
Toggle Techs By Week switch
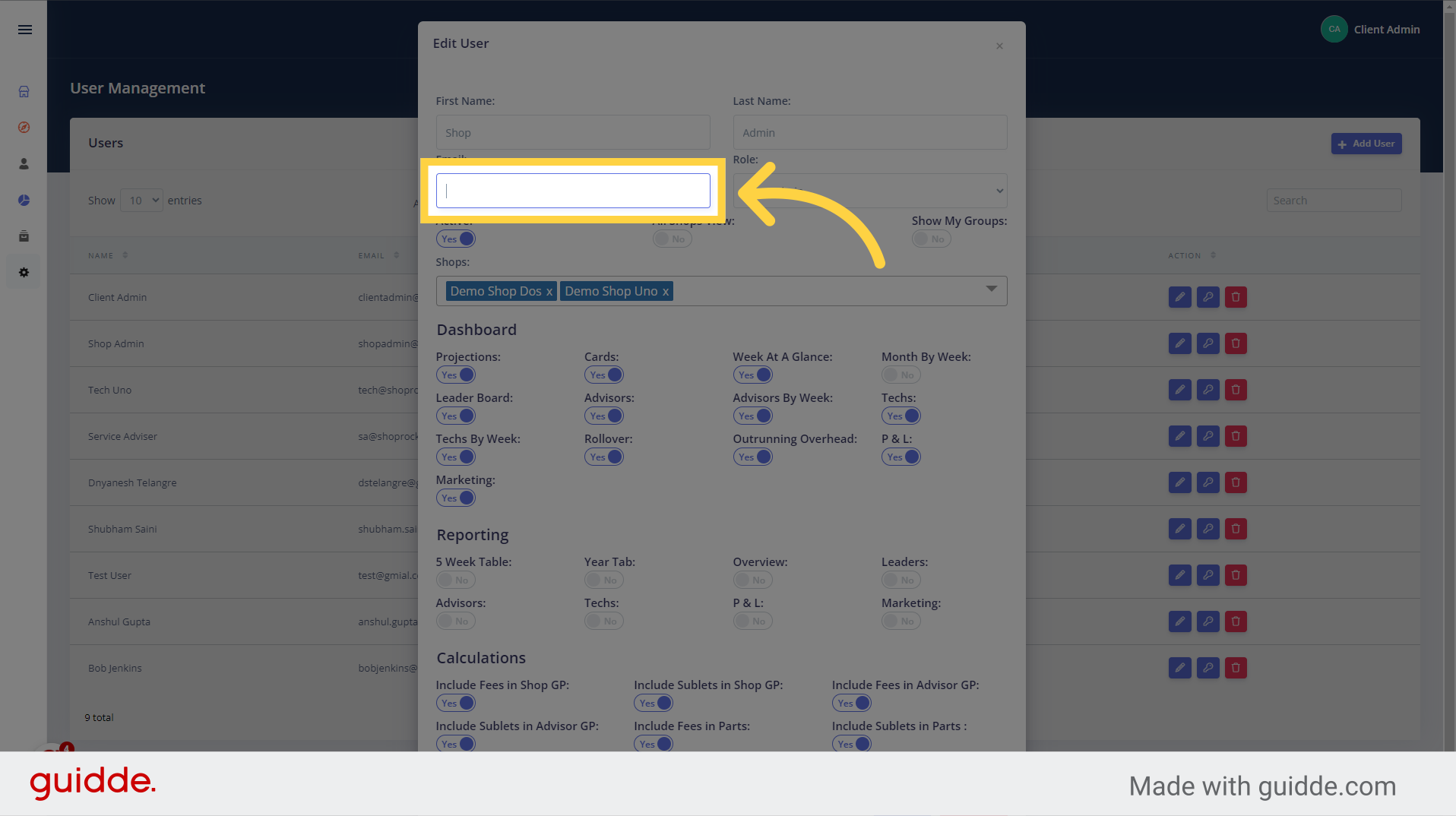456,457
